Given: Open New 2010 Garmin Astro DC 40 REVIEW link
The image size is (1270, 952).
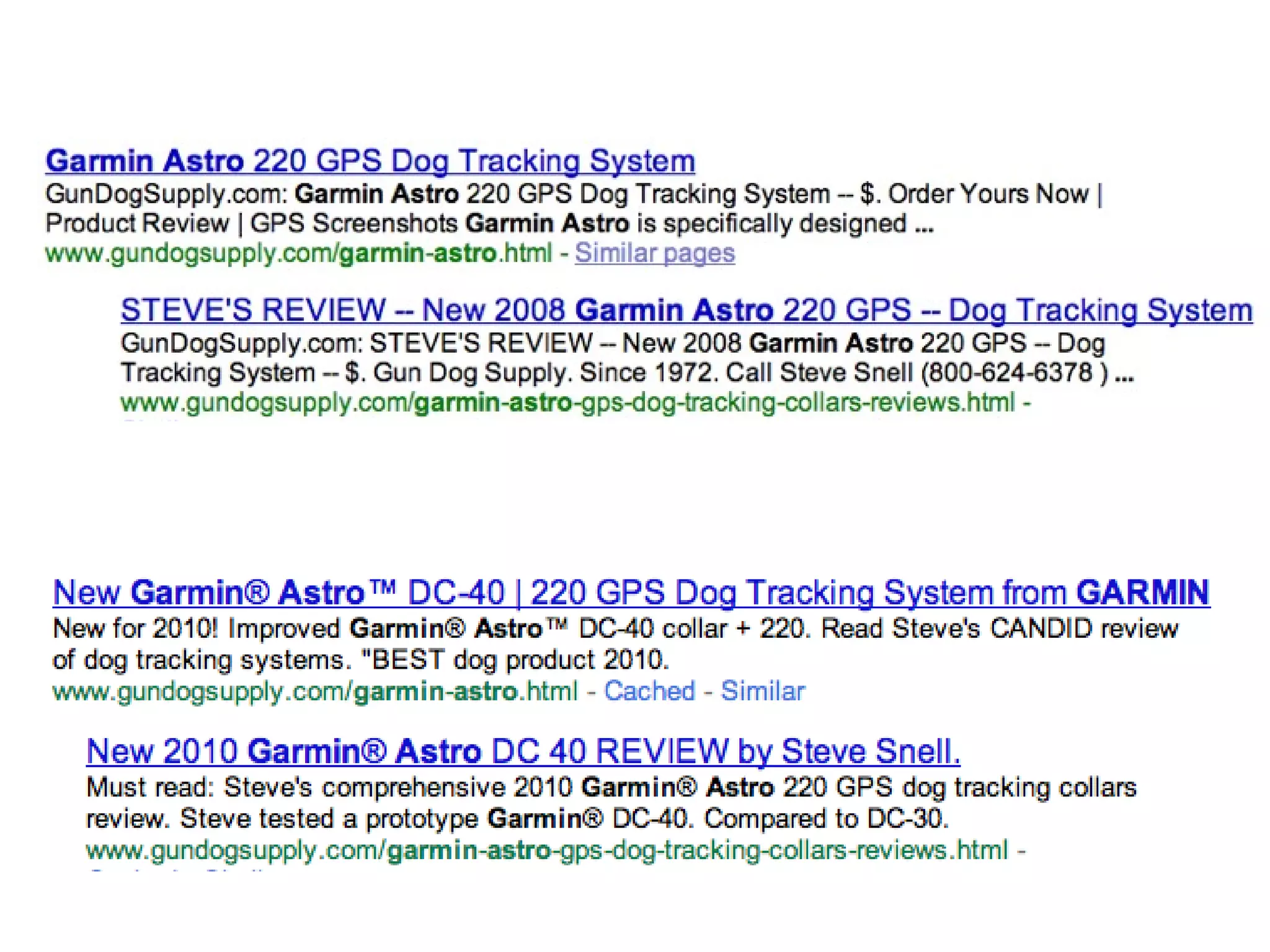Looking at the screenshot, I should click(523, 751).
